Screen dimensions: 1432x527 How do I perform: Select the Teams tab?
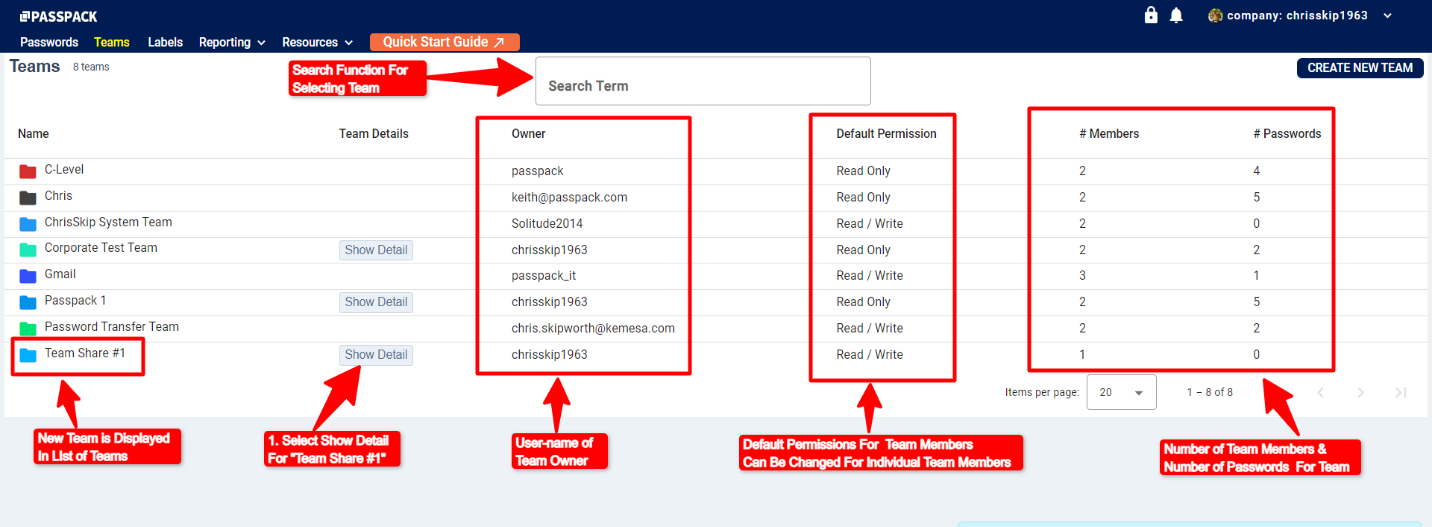[112, 42]
